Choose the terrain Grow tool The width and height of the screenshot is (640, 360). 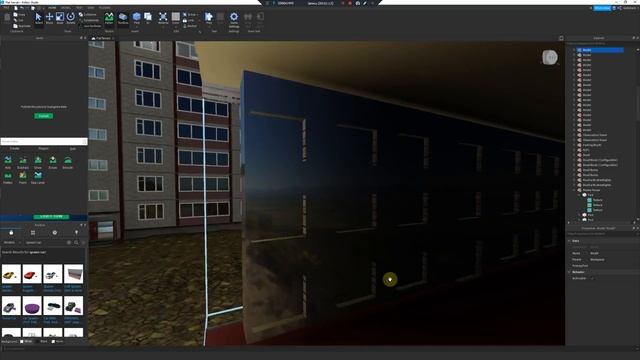pyautogui.click(x=38, y=162)
